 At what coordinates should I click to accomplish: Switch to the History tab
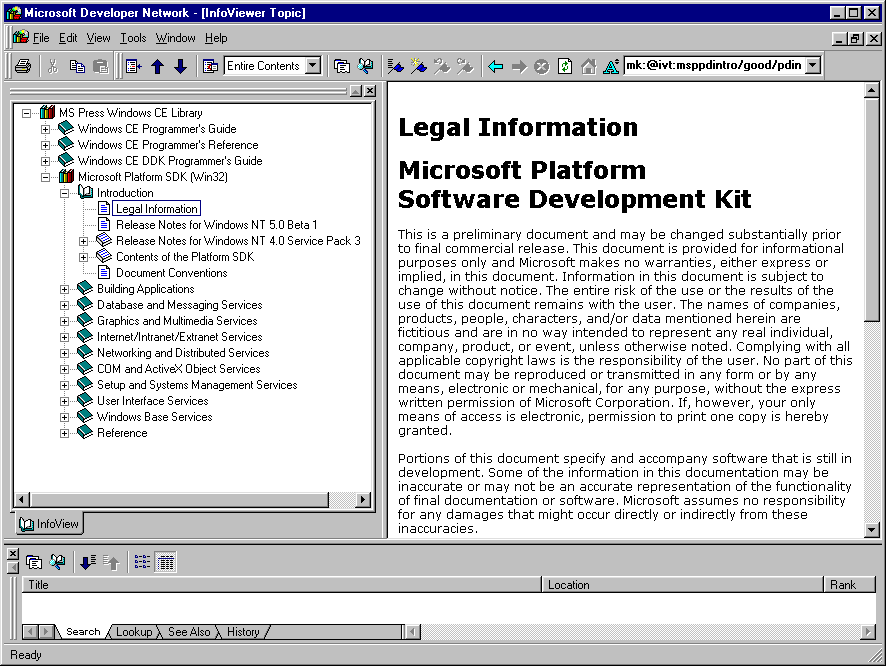[243, 632]
